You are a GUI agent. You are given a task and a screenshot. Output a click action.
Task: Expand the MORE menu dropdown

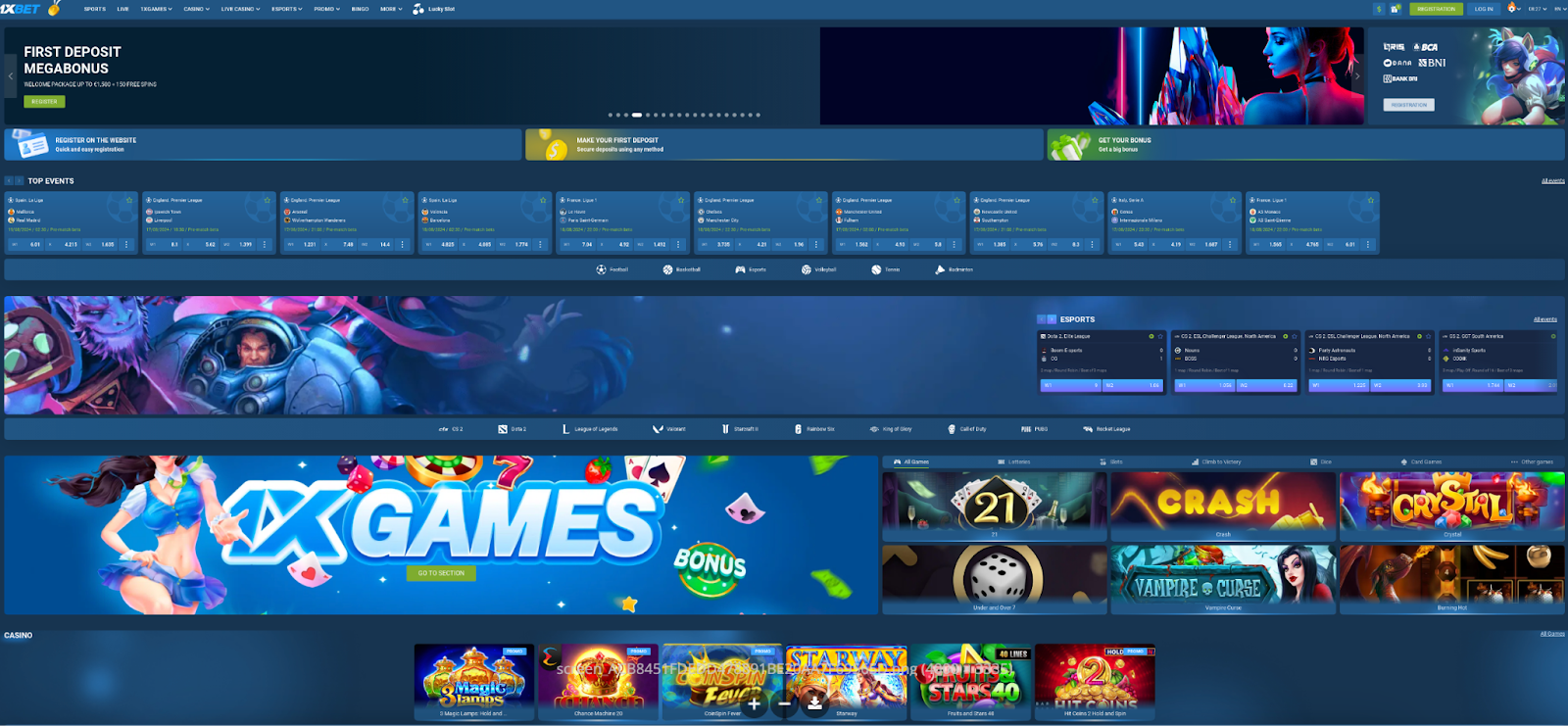(391, 9)
